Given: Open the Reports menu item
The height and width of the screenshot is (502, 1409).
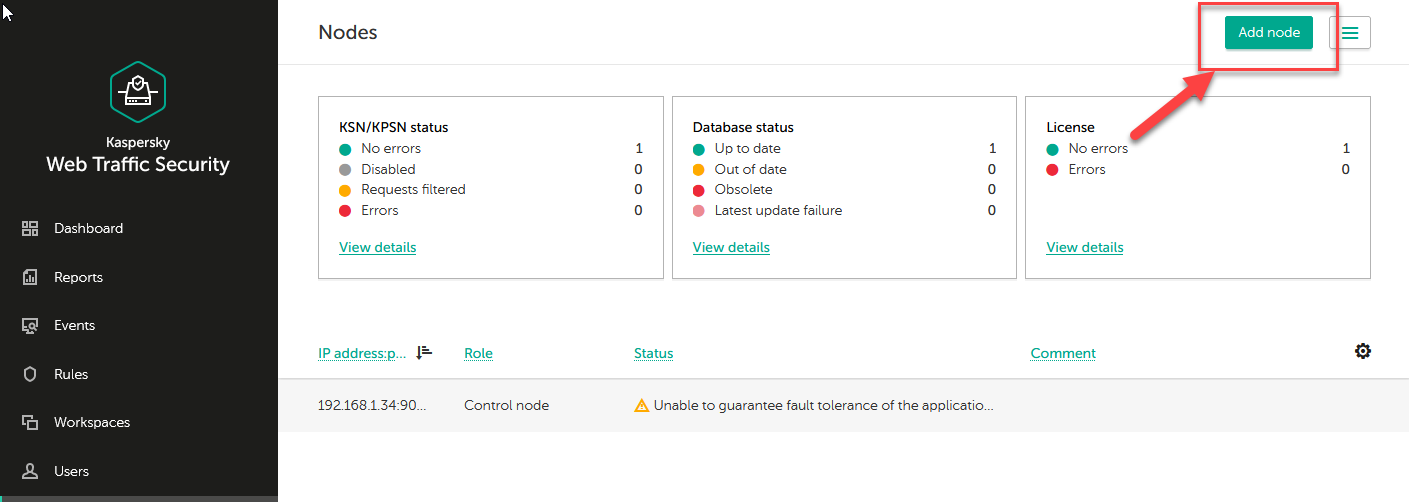Looking at the screenshot, I should tap(78, 277).
